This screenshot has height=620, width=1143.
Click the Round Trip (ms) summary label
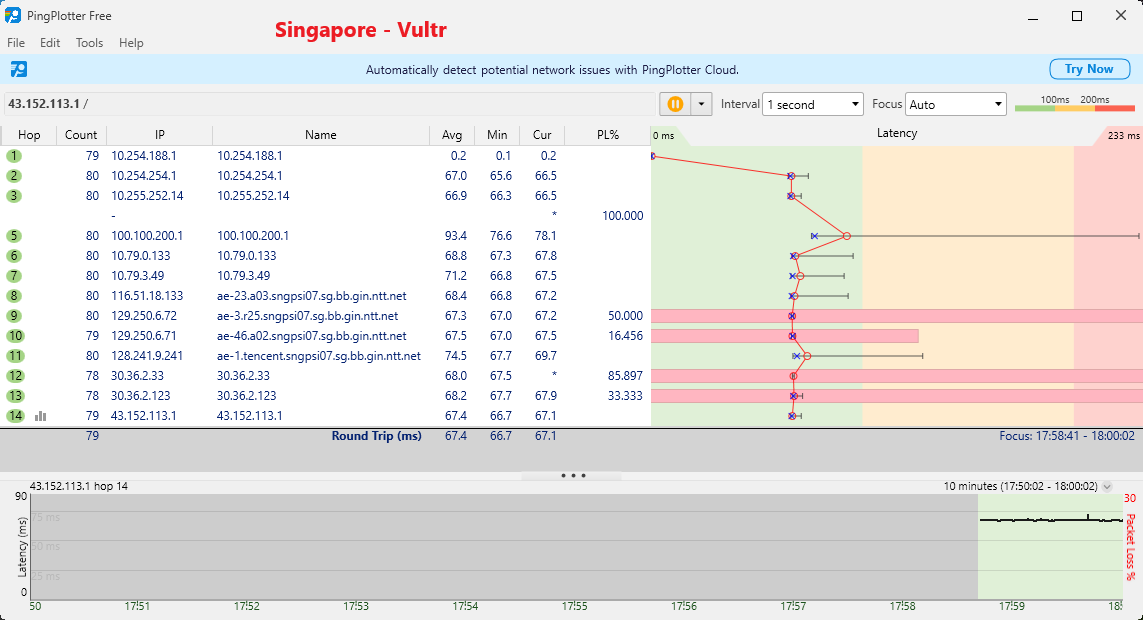pyautogui.click(x=377, y=436)
